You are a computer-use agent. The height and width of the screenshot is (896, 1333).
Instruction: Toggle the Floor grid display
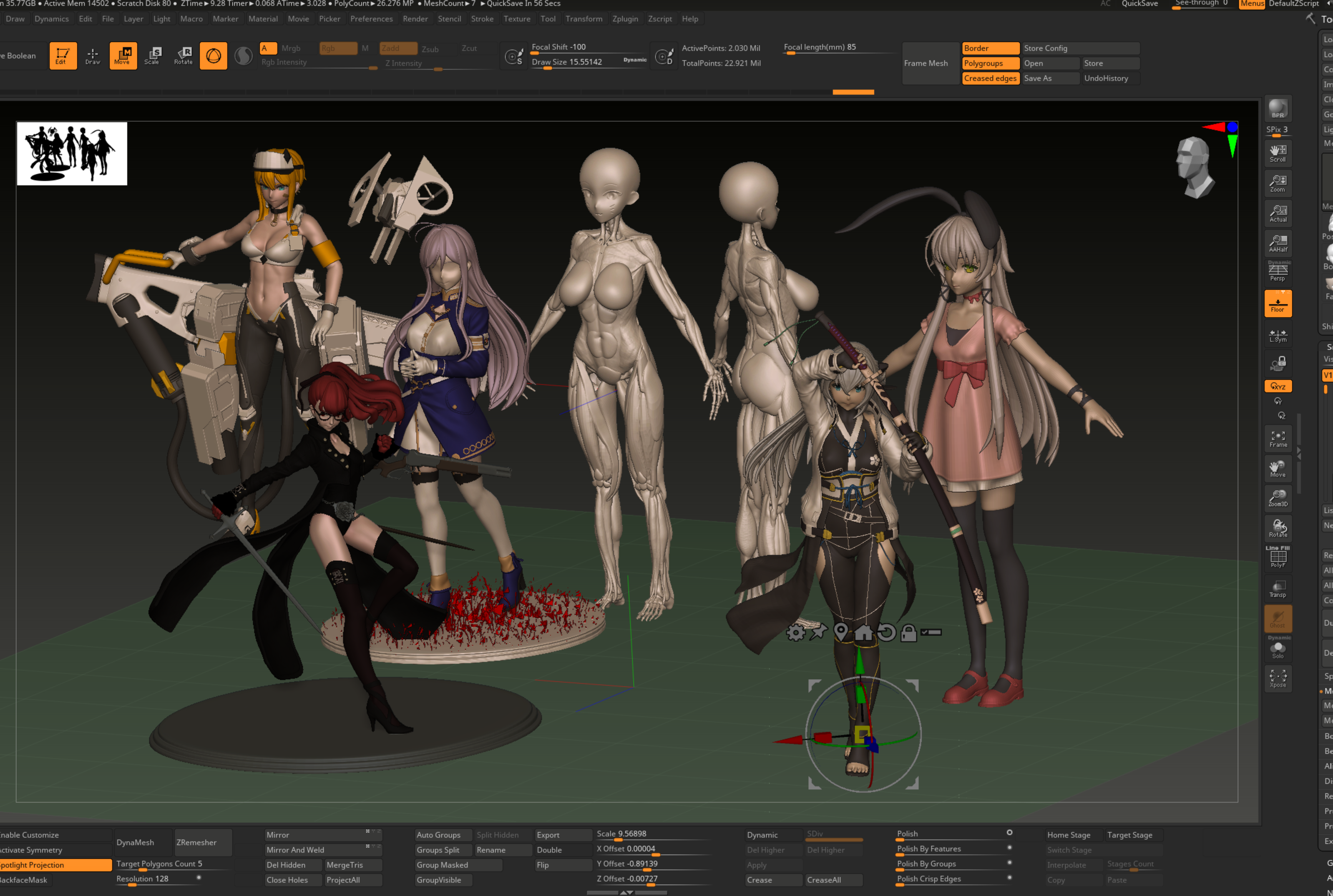tap(1278, 304)
